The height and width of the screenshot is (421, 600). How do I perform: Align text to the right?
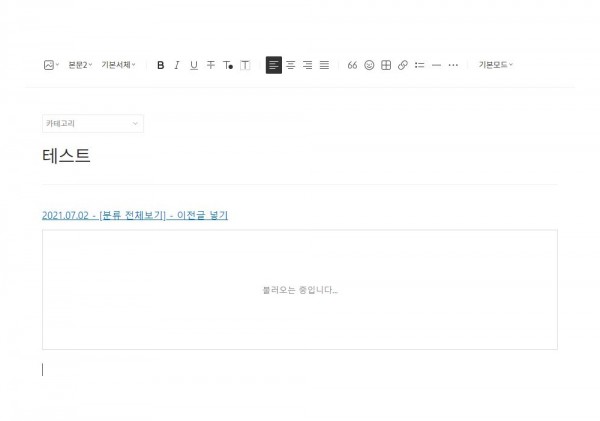coord(307,65)
